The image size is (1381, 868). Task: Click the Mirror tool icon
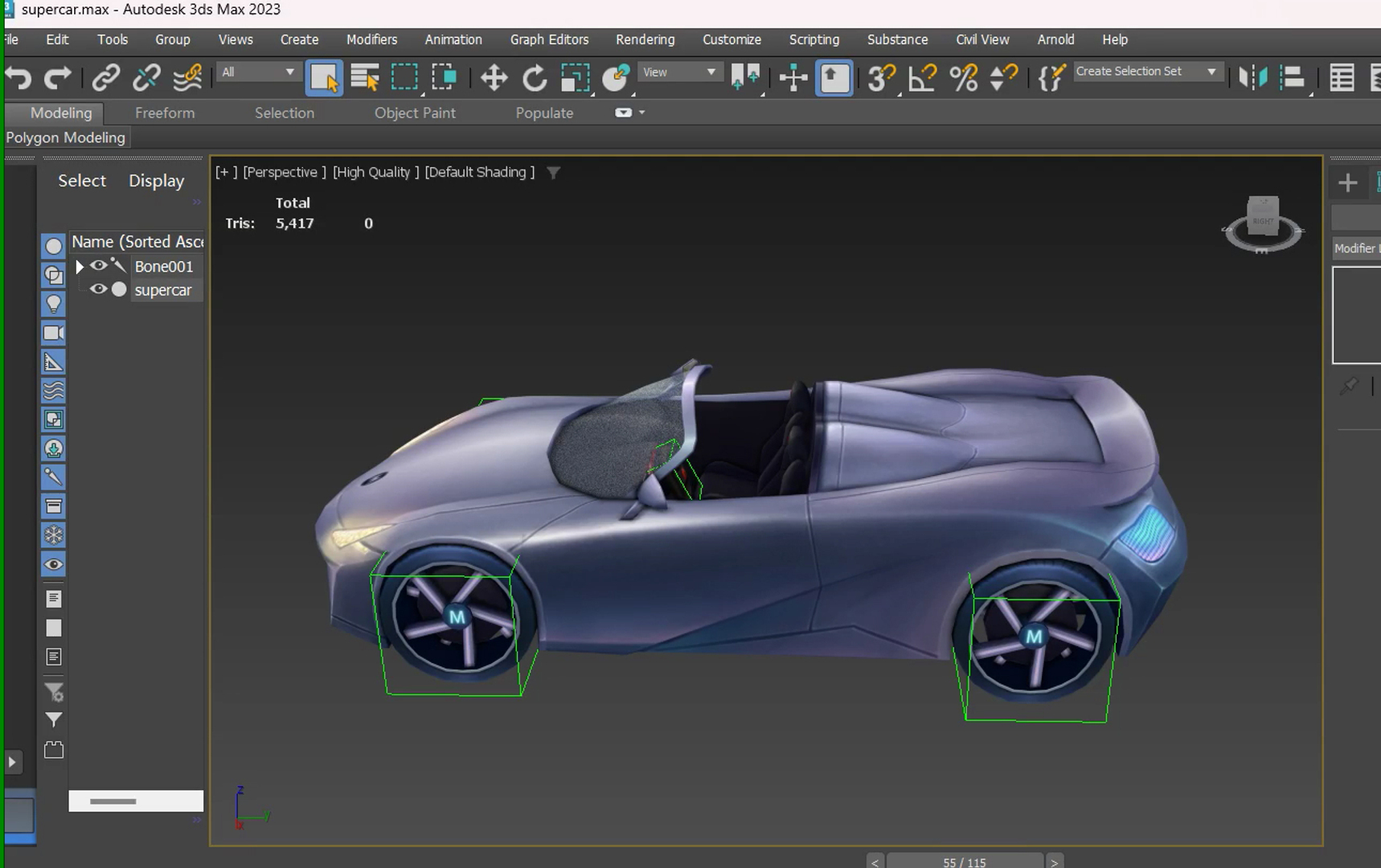[x=1252, y=78]
